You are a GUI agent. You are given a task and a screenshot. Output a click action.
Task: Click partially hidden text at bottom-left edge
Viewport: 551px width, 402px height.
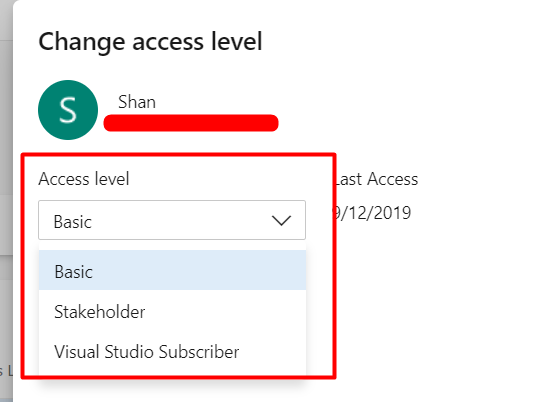6,371
